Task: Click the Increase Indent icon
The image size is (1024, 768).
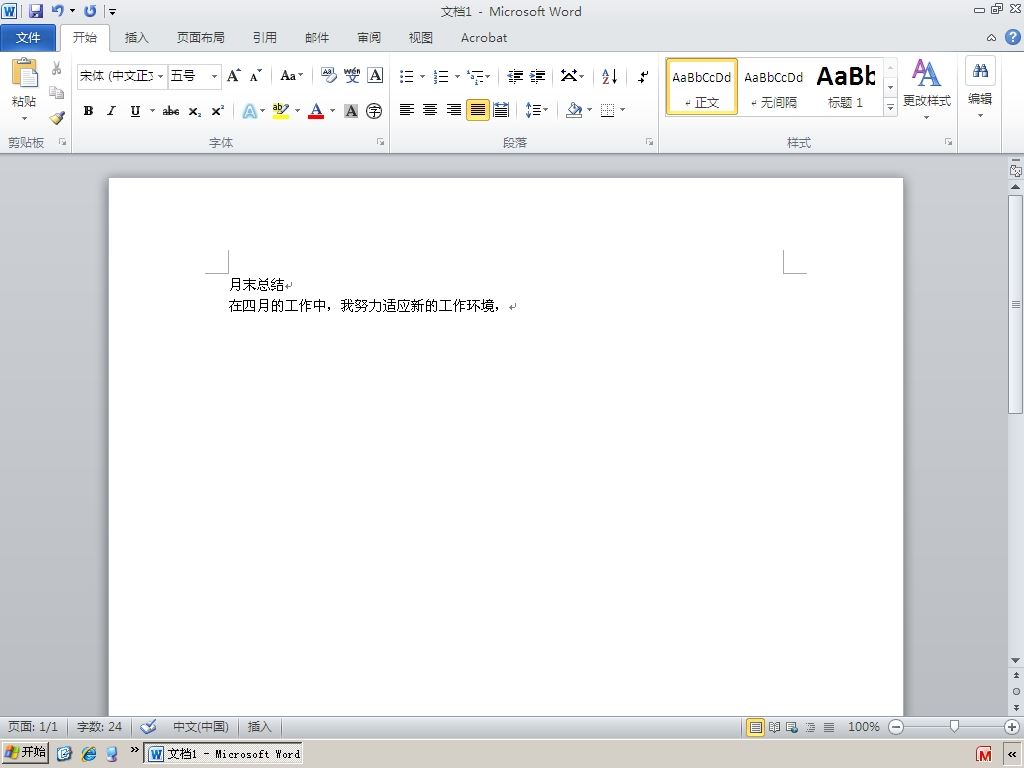Action: [x=537, y=76]
